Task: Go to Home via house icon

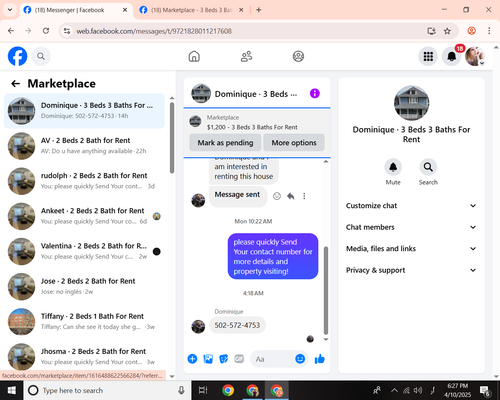Action: [194, 56]
